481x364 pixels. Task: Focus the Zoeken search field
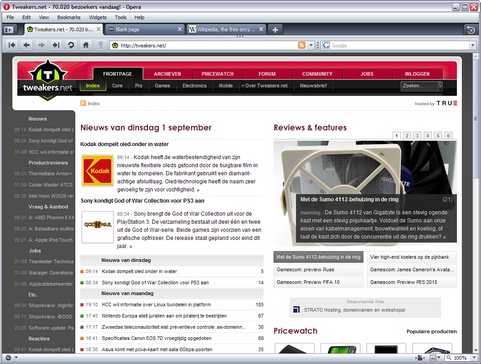(x=419, y=86)
